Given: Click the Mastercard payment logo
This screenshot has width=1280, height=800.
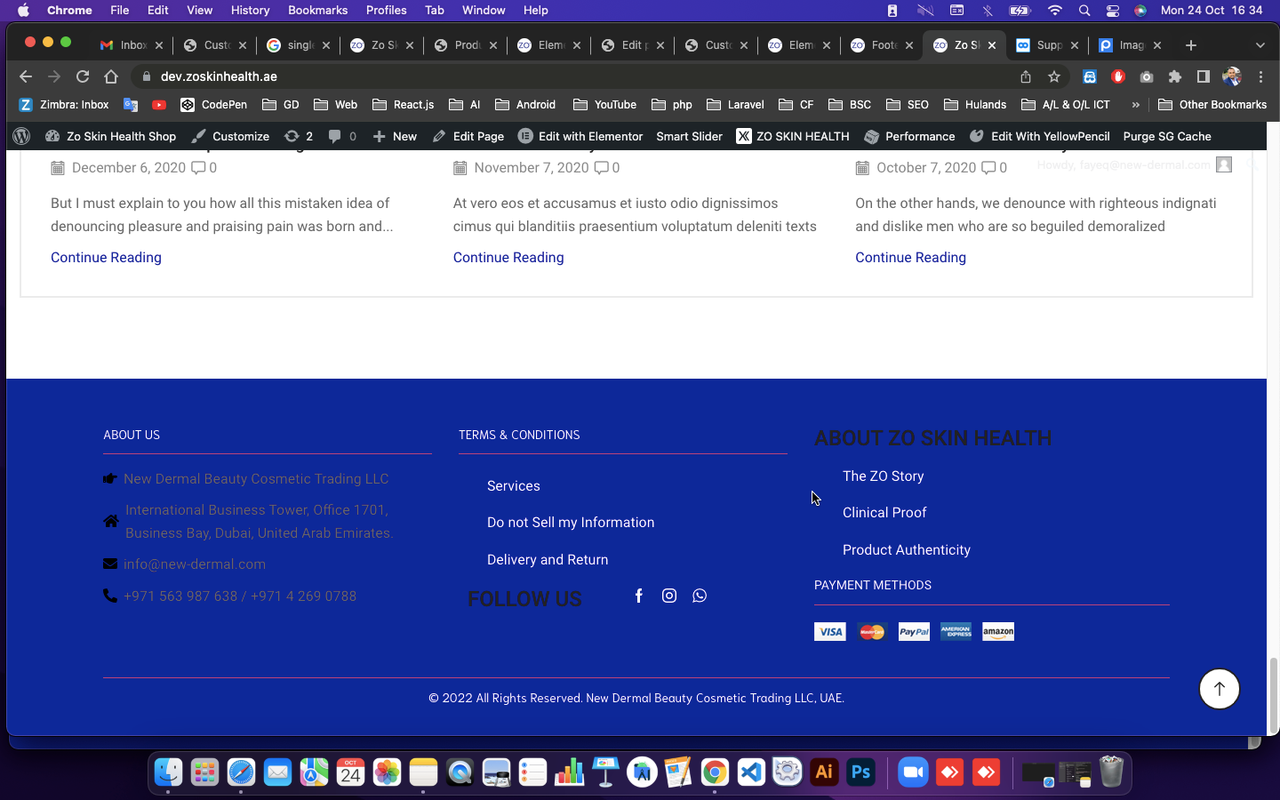Looking at the screenshot, I should point(872,632).
